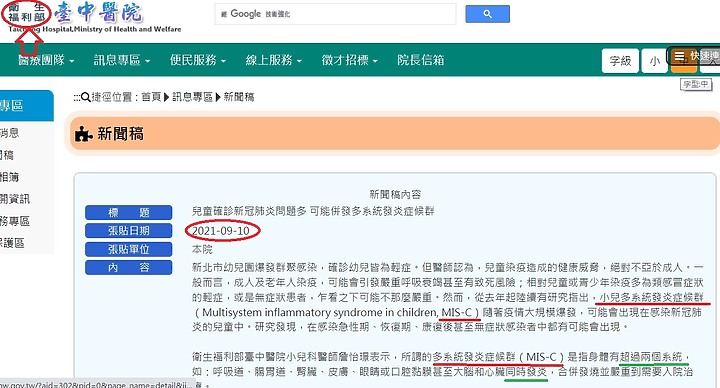Click the 字級 label button
720x388 pixels.
620,61
